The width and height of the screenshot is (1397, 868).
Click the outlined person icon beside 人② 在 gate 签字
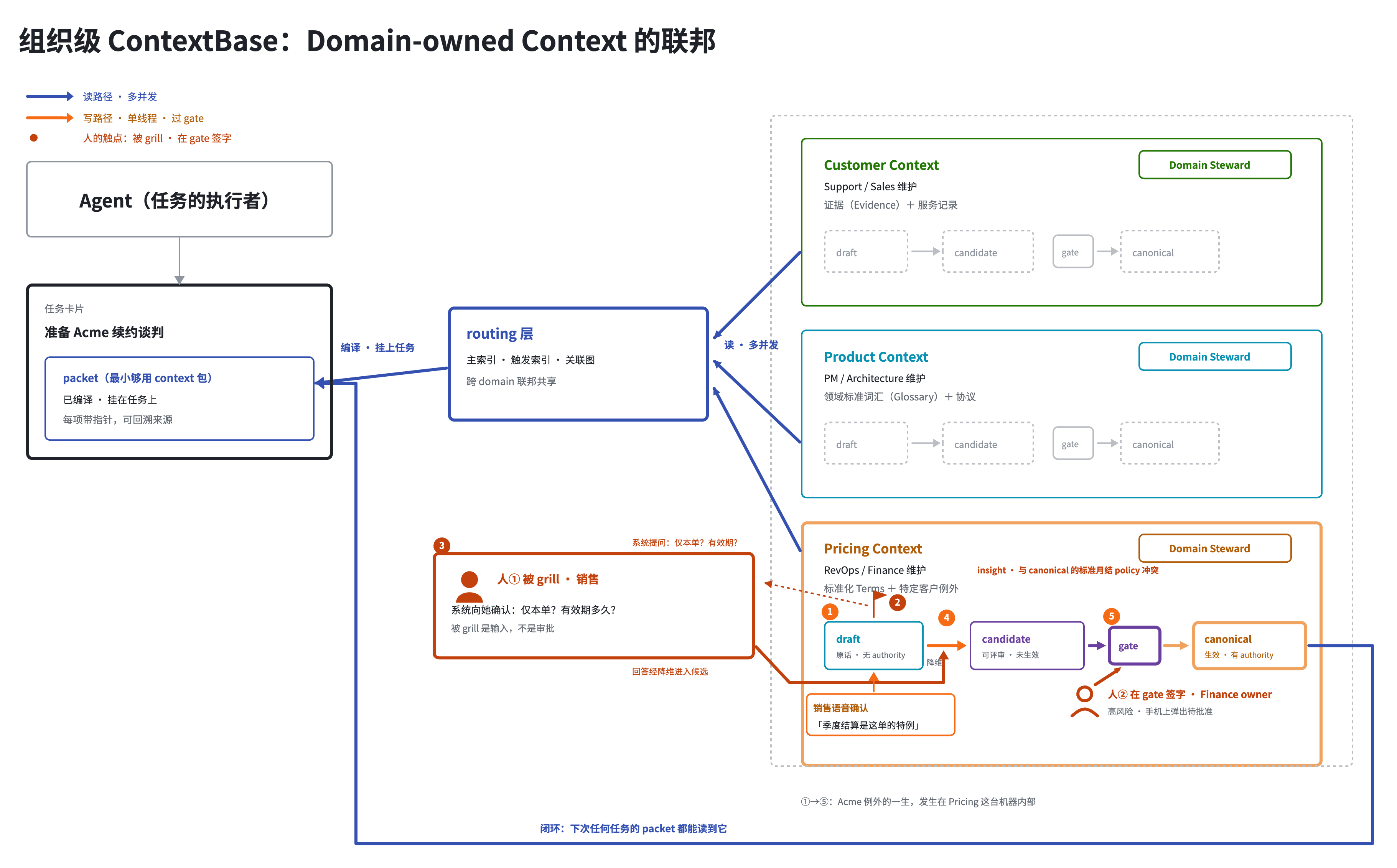click(1084, 702)
